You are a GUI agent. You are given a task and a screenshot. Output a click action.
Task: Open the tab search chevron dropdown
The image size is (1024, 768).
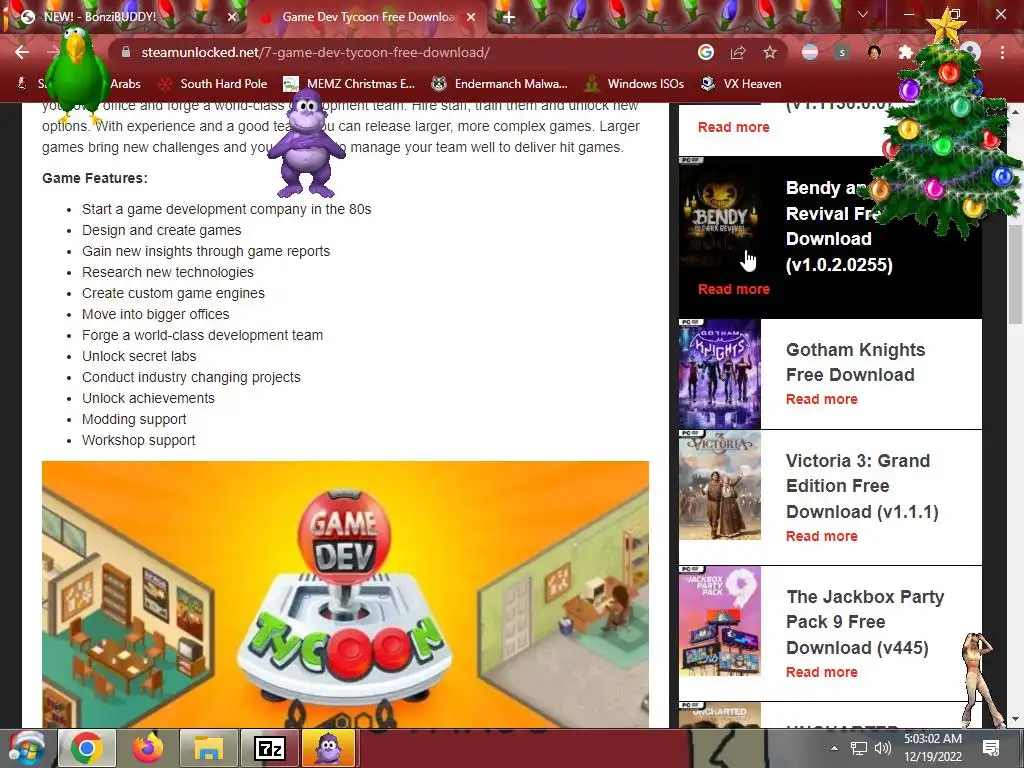coord(863,14)
